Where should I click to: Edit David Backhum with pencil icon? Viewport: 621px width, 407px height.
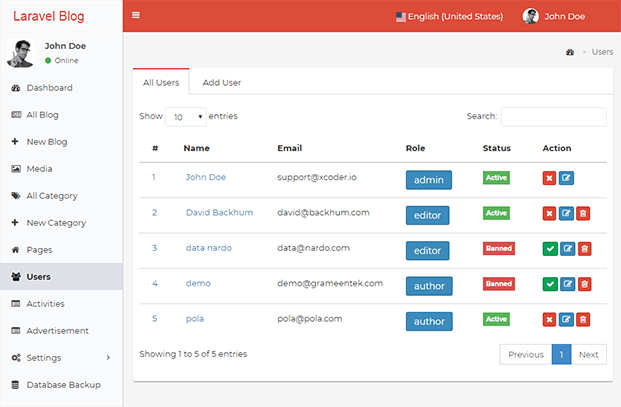(566, 213)
